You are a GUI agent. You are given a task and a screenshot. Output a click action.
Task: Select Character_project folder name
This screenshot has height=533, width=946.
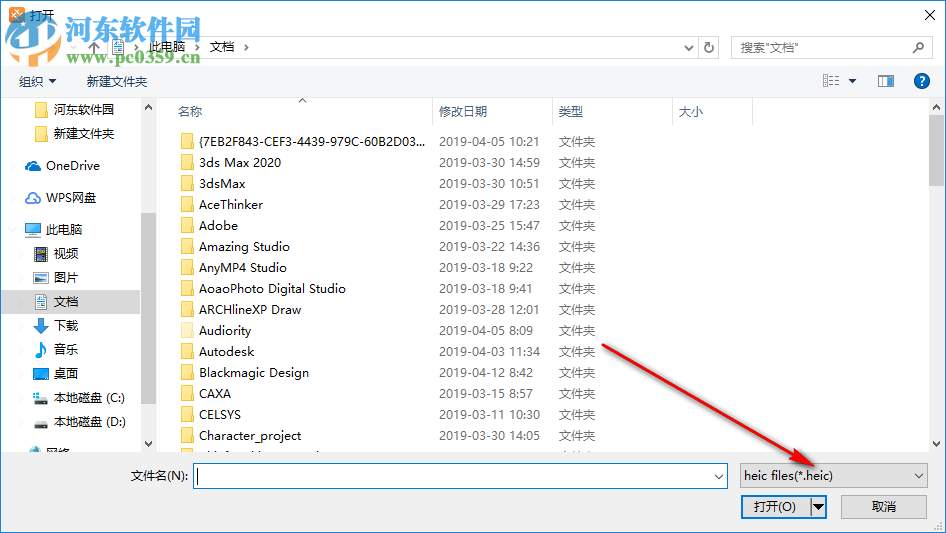pos(250,436)
